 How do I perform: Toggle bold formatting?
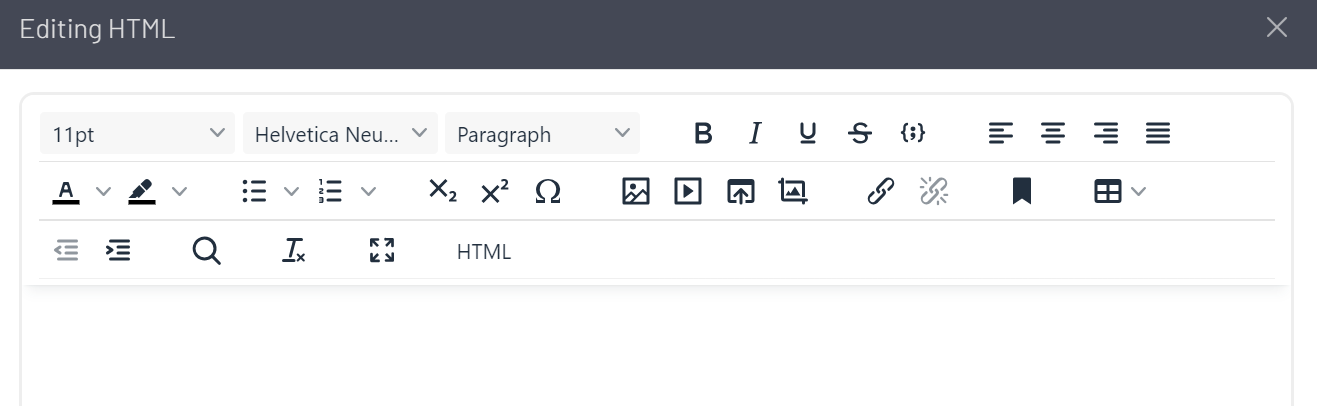tap(703, 133)
